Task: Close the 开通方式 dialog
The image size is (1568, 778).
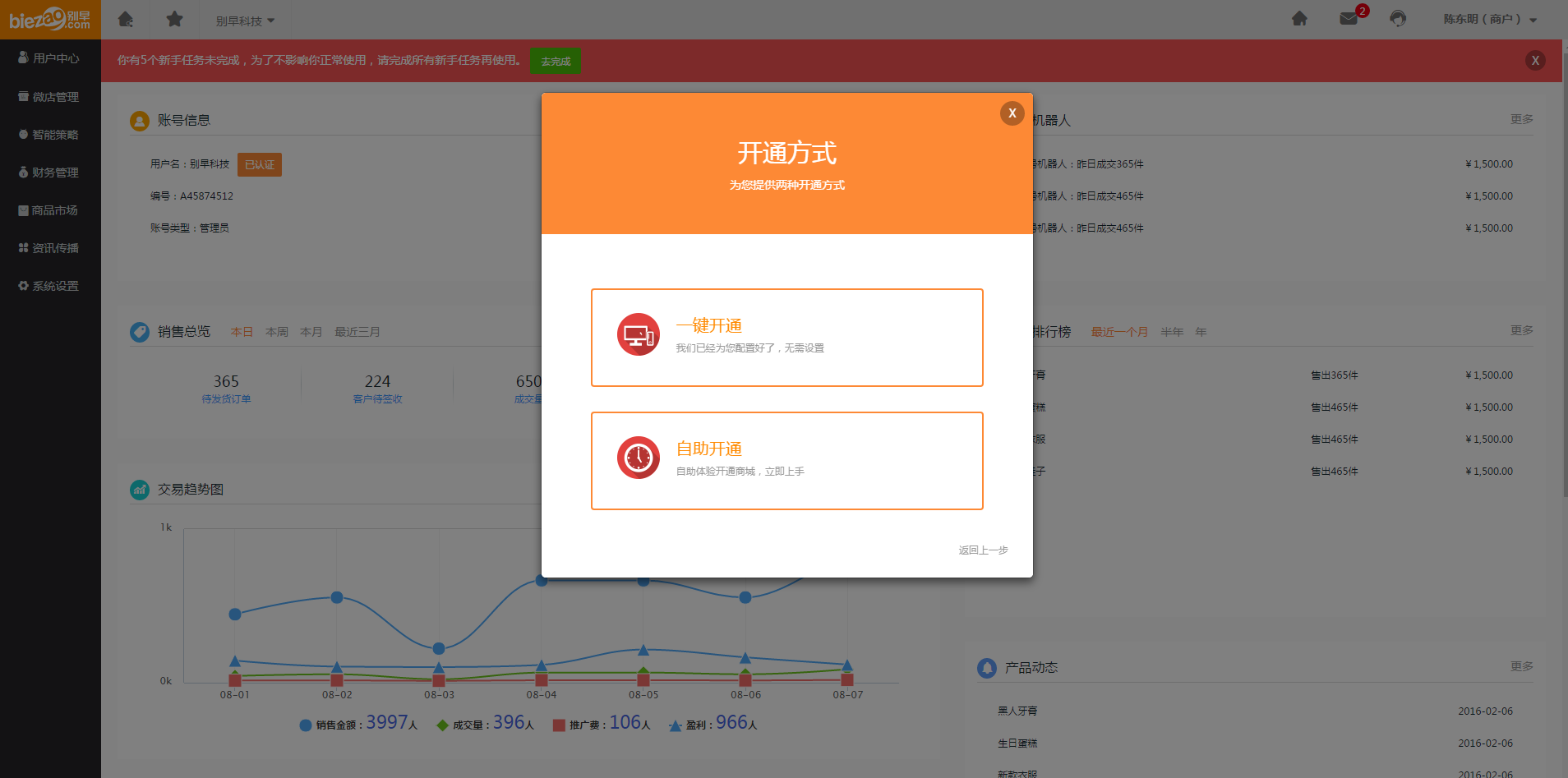Action: coord(1012,113)
